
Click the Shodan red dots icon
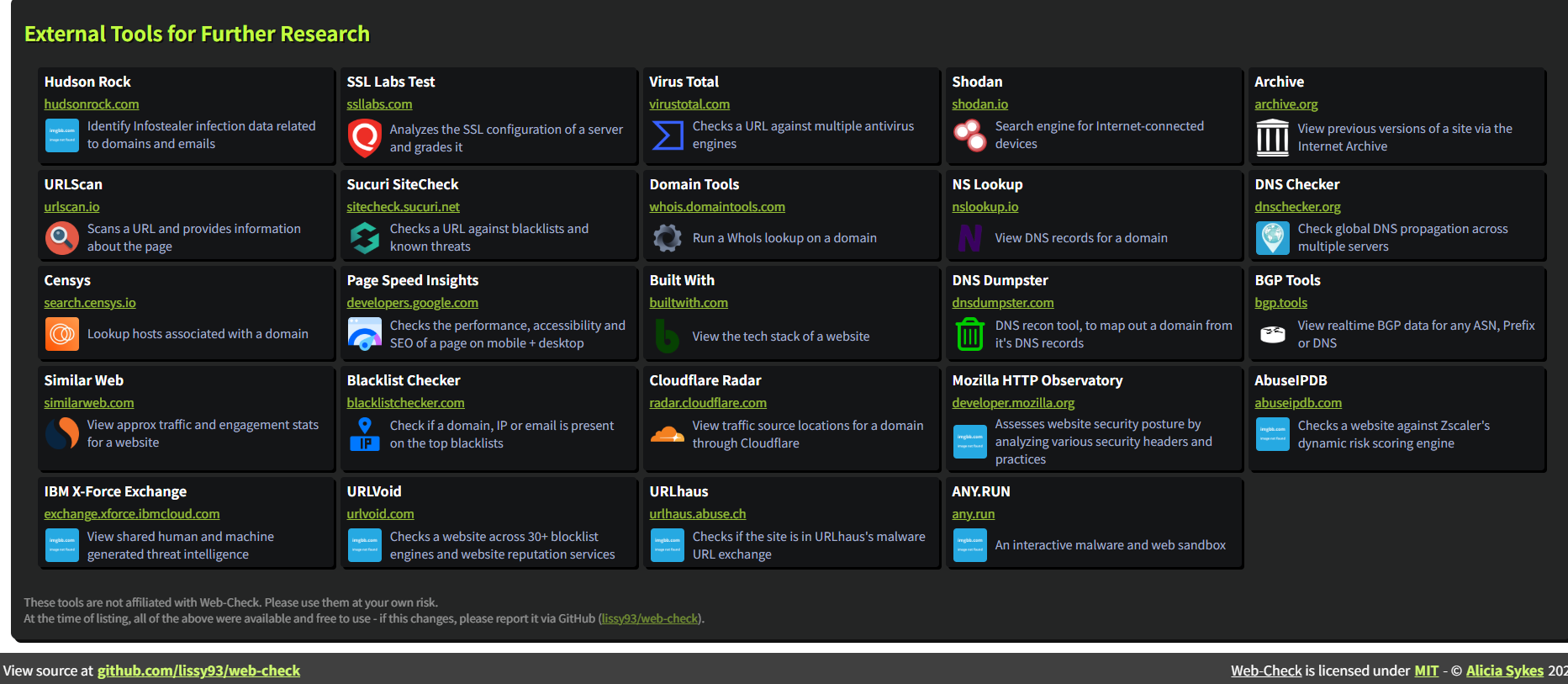(x=970, y=135)
